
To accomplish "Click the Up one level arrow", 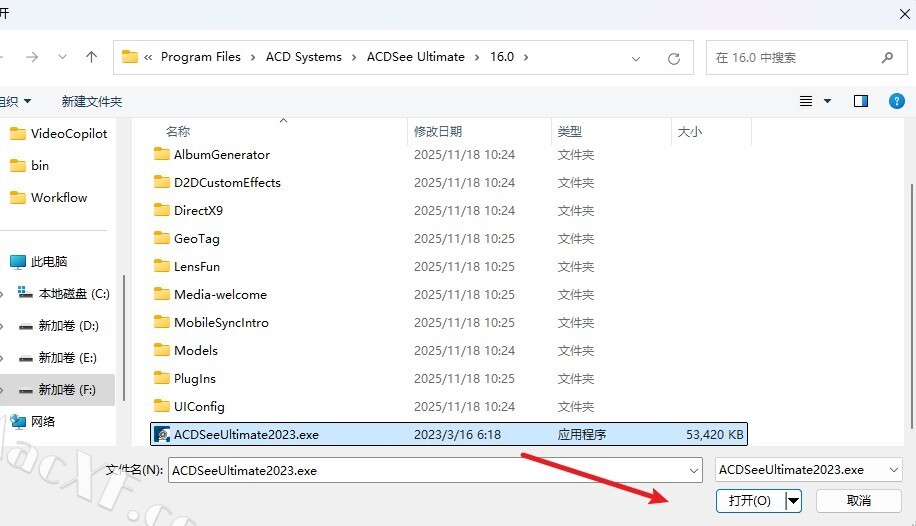I will (x=91, y=58).
